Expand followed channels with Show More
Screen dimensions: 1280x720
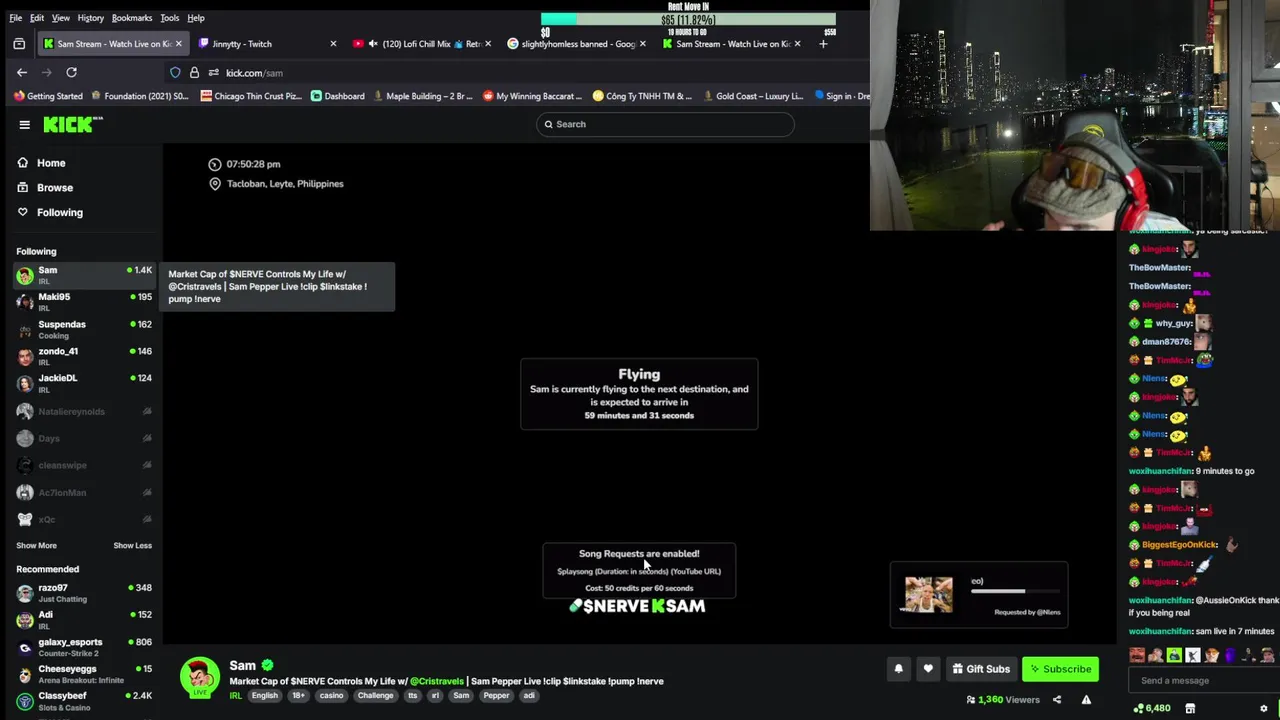click(x=36, y=546)
